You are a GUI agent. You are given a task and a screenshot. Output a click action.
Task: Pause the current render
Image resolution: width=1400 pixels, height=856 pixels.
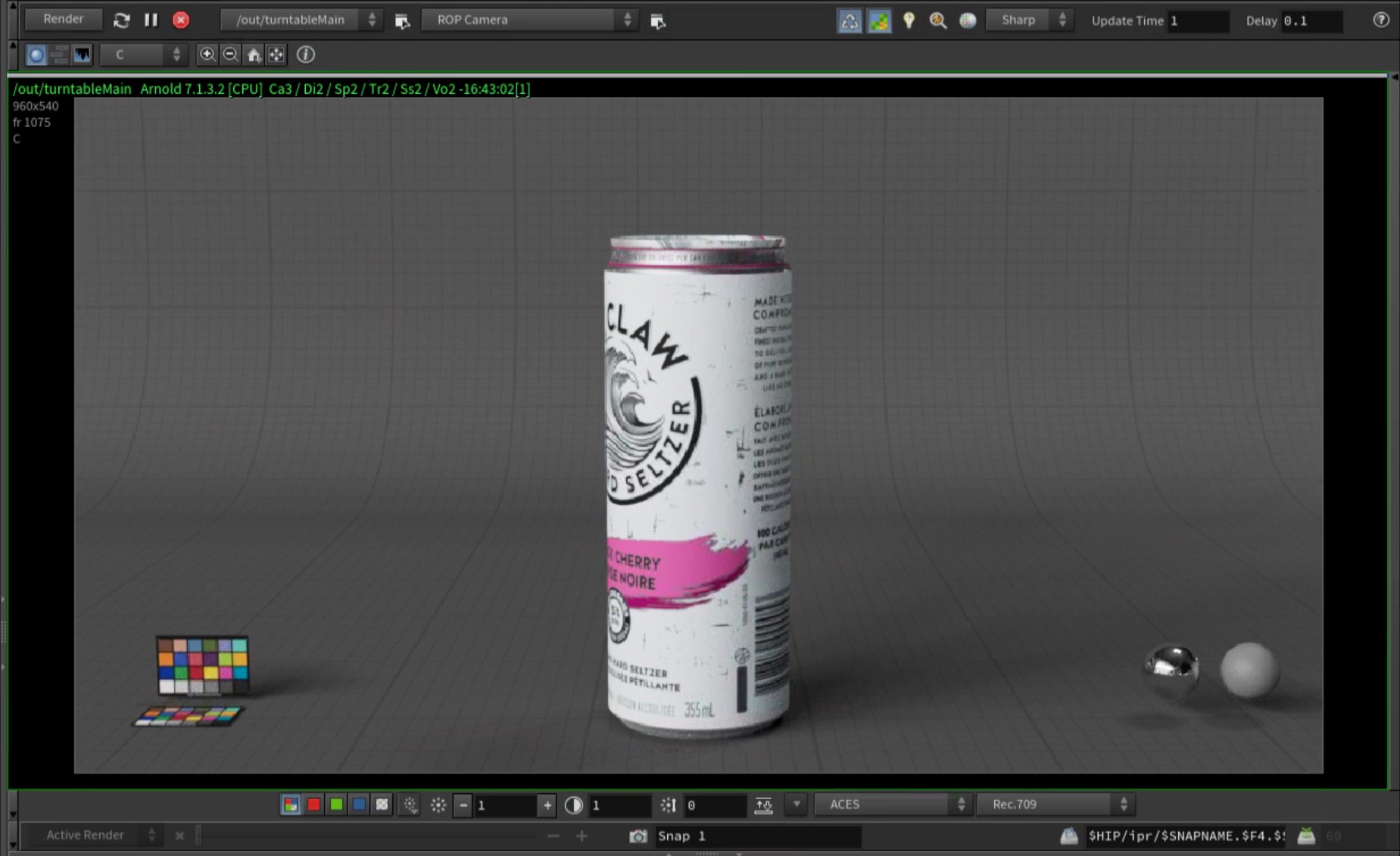pyautogui.click(x=151, y=20)
